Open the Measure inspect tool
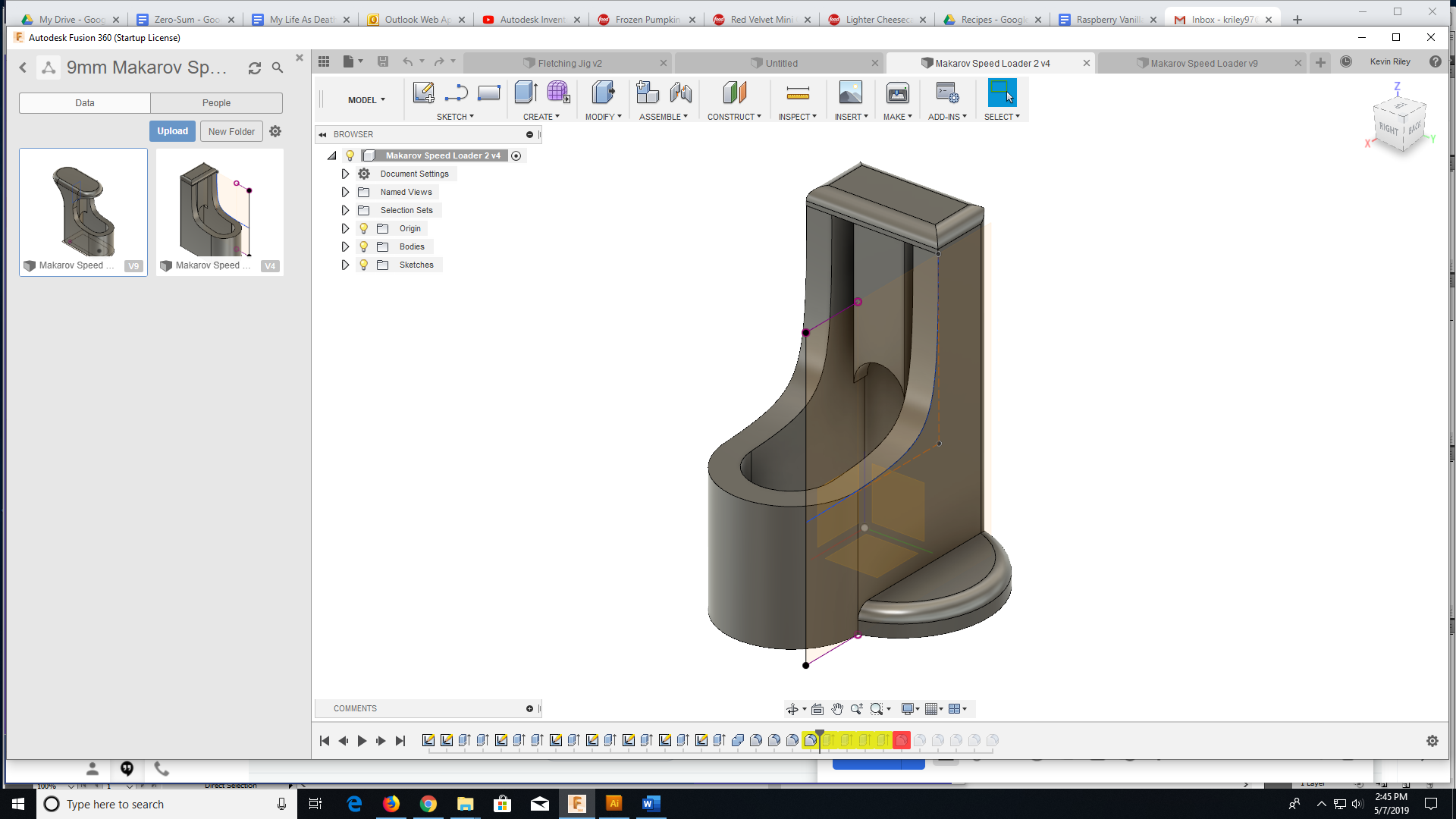Viewport: 1456px width, 819px height. [797, 93]
